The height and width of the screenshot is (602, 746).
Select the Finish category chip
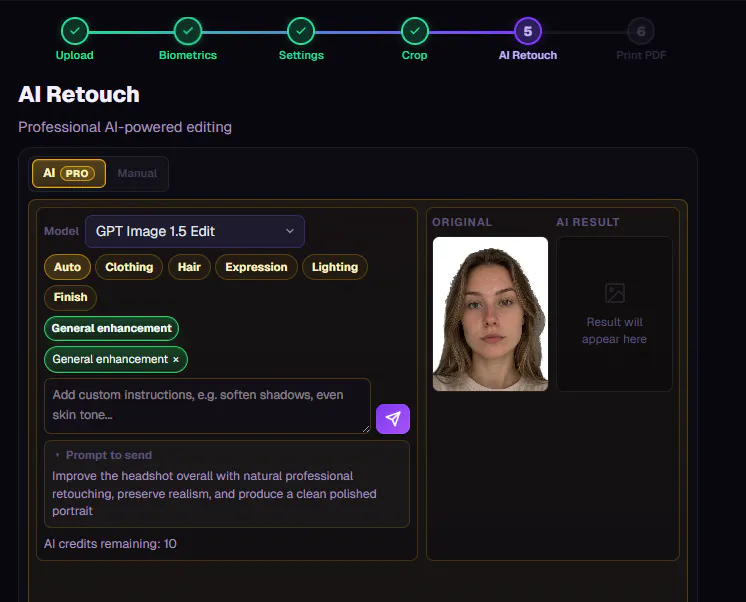pyautogui.click(x=70, y=297)
